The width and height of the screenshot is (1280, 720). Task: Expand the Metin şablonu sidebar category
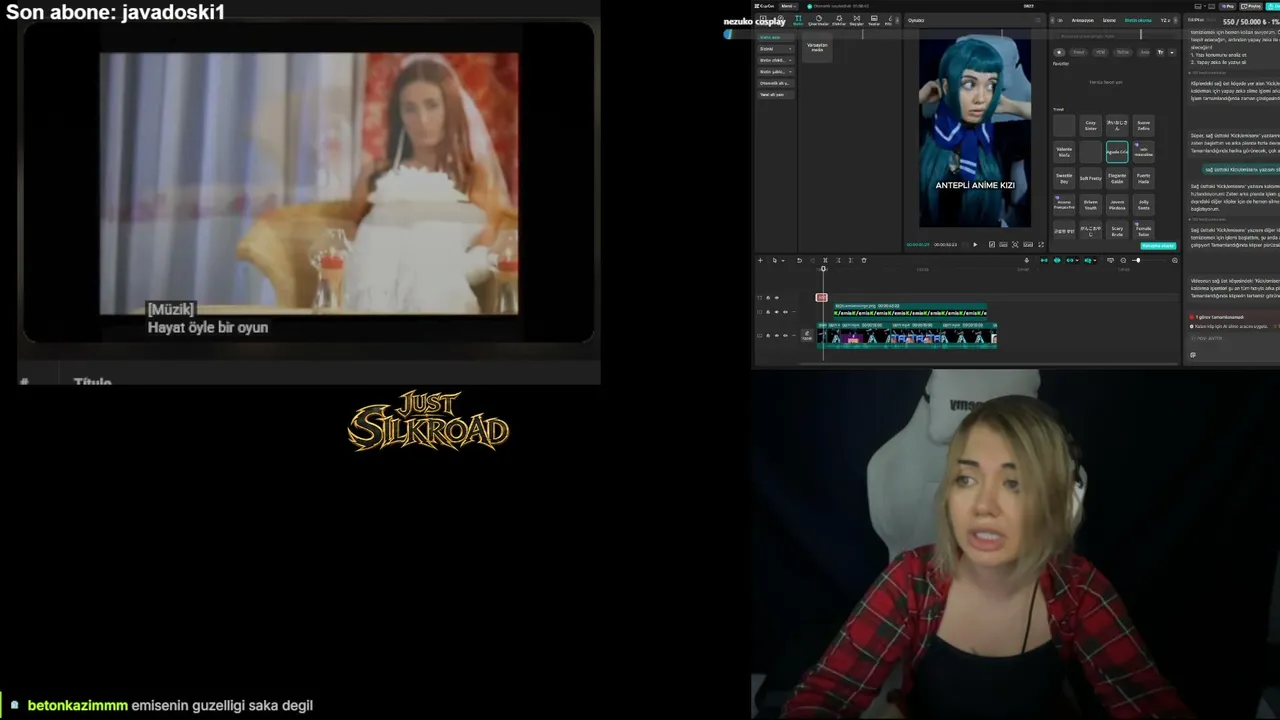point(775,72)
